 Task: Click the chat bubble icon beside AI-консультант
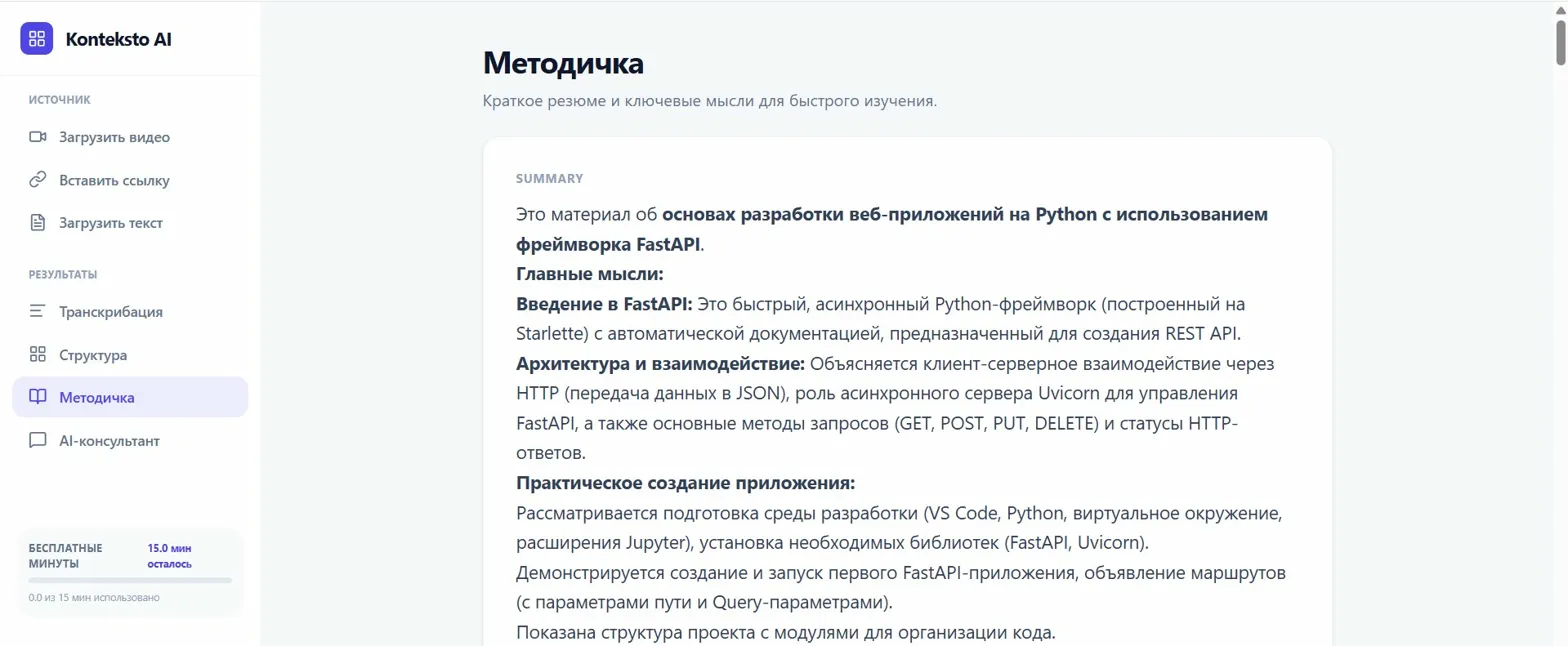(38, 440)
